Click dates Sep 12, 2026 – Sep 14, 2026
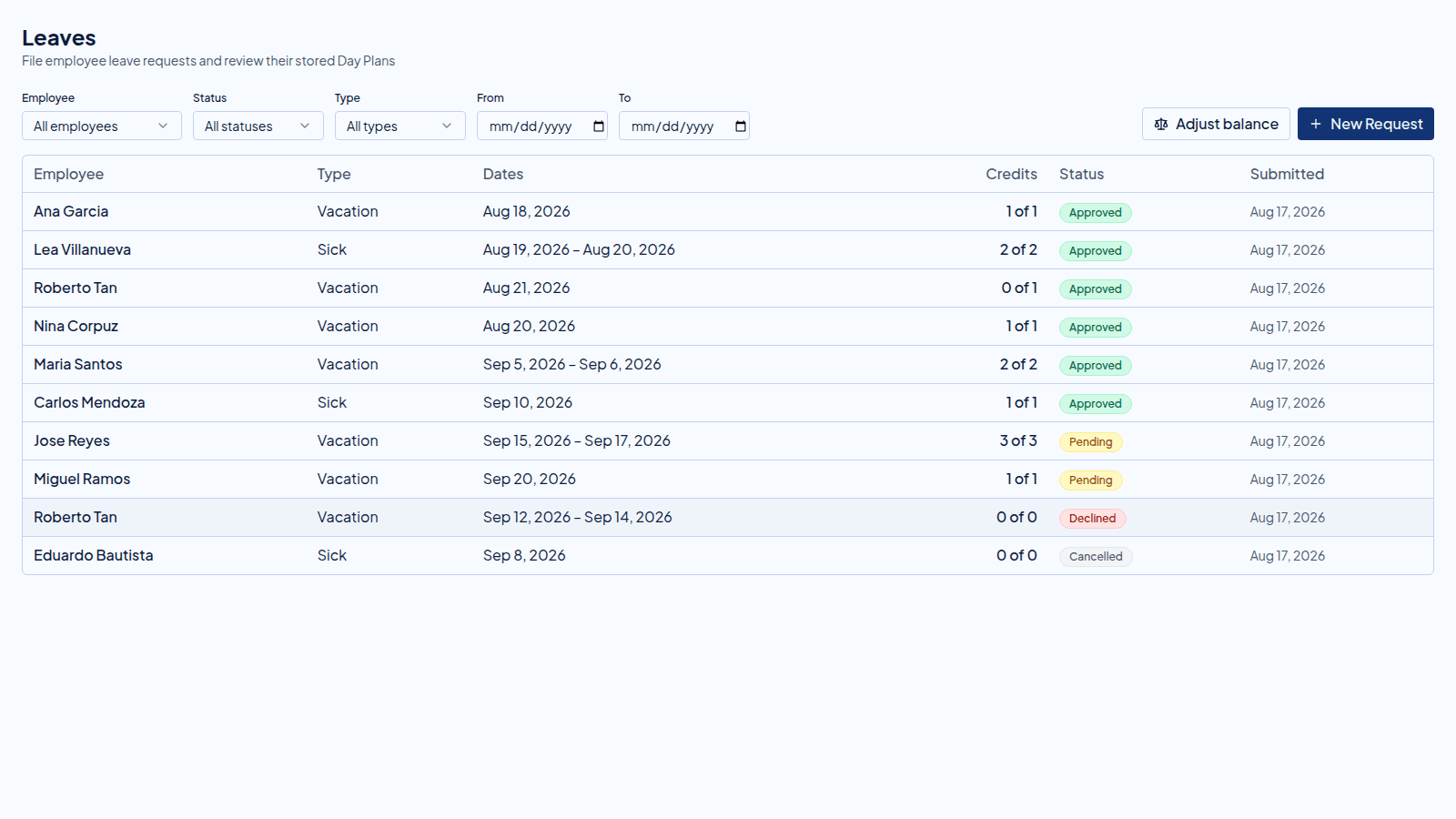The width and height of the screenshot is (1456, 819). tap(577, 517)
